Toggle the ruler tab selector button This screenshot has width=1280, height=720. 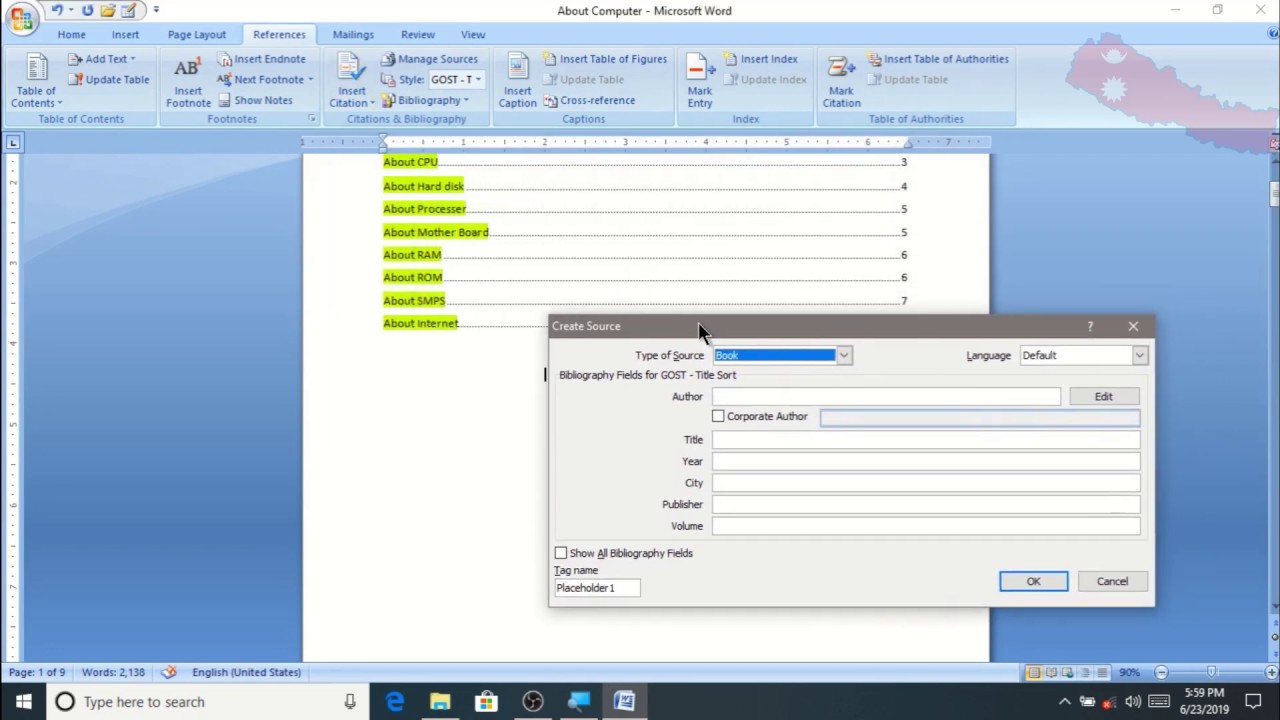tap(13, 143)
